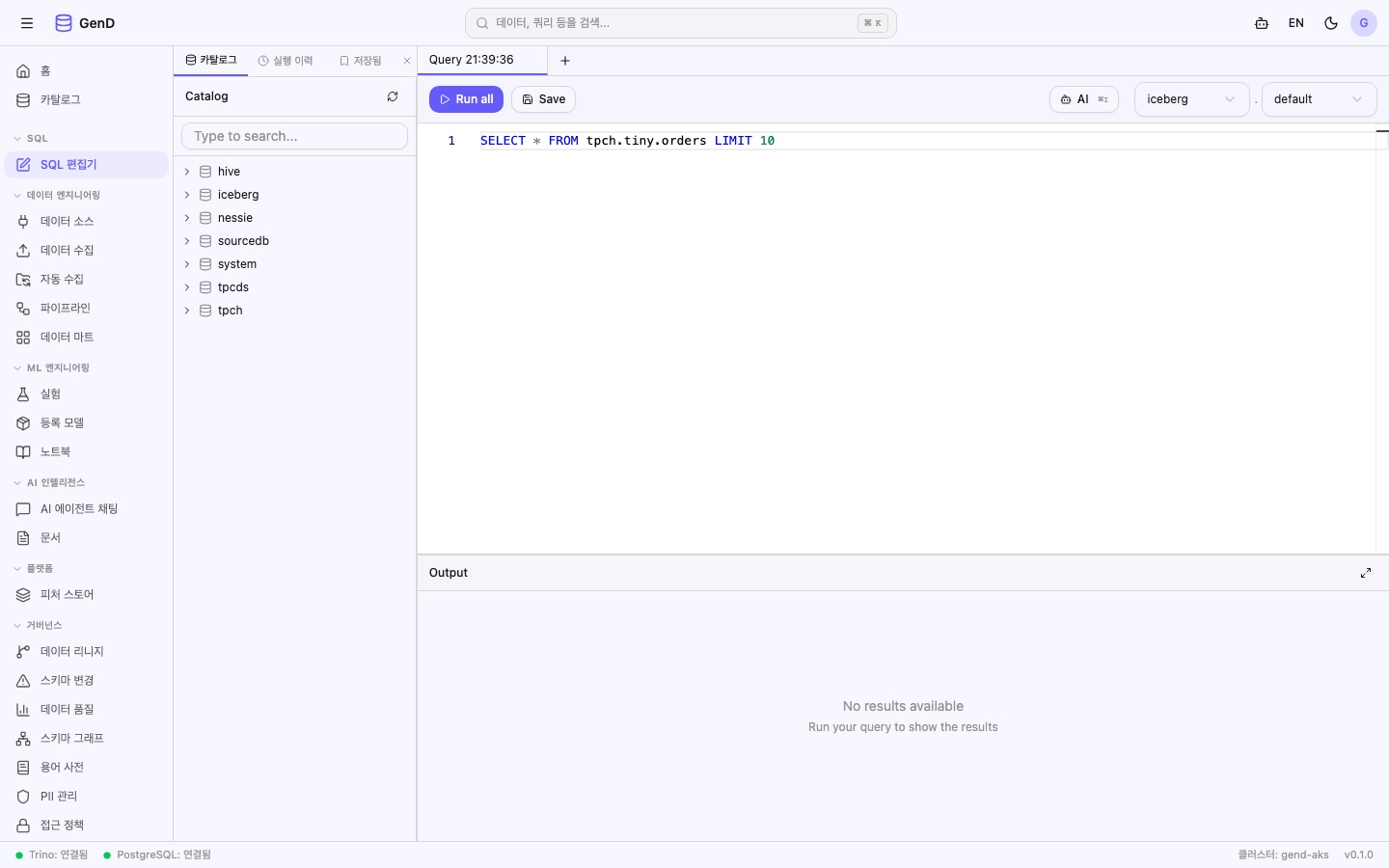Open 노트북 page

[87, 452]
